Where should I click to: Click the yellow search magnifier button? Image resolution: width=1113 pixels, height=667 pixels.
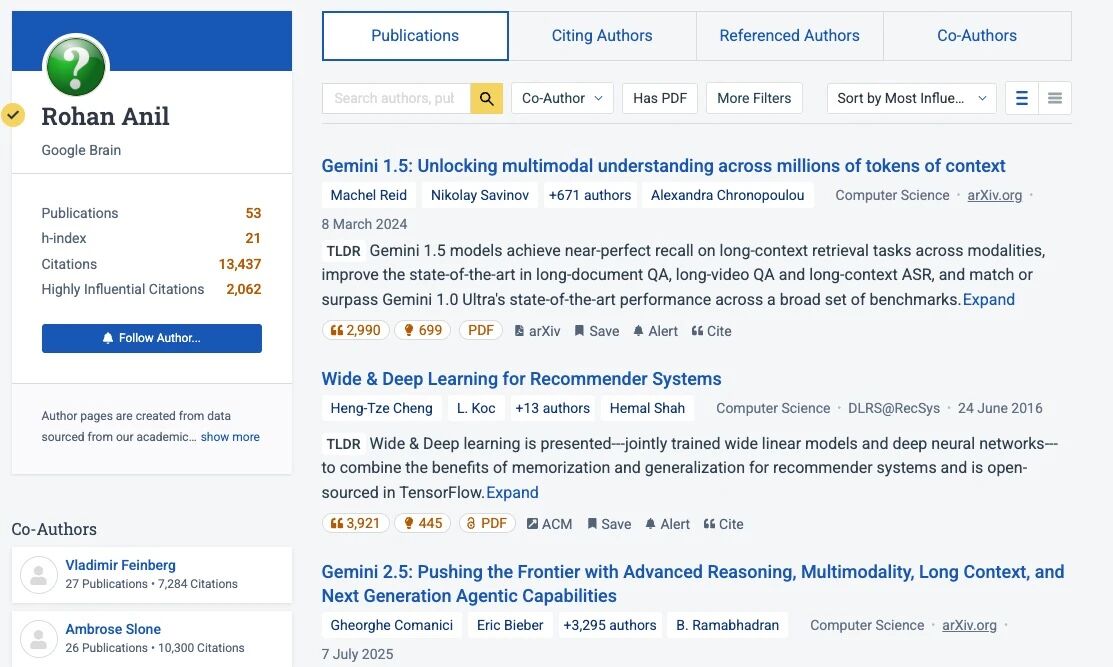point(486,98)
